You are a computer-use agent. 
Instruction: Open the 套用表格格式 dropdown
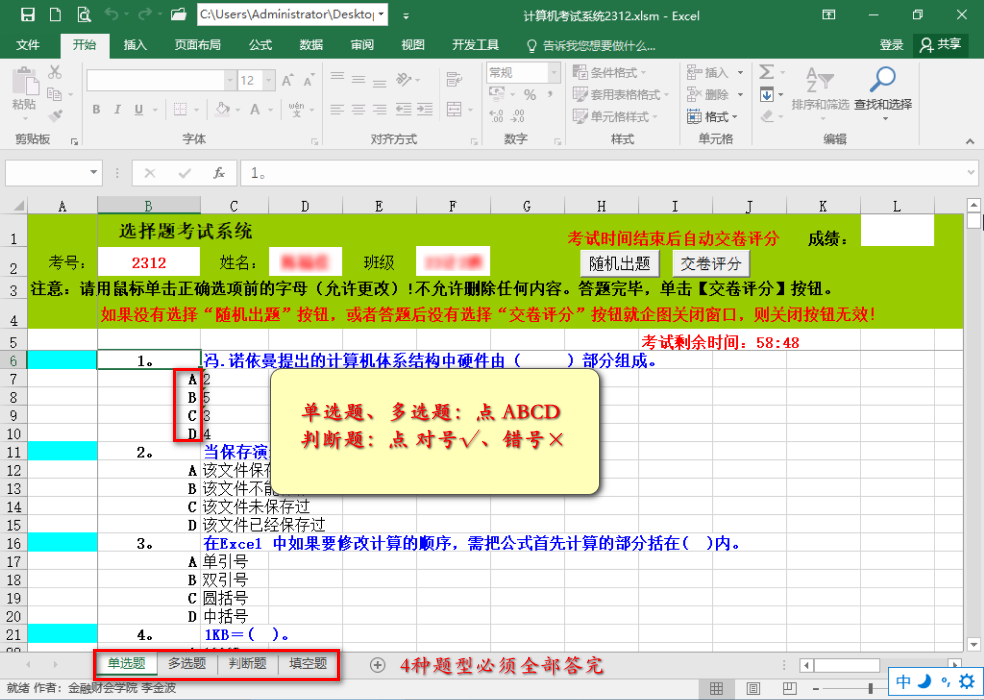[621, 95]
